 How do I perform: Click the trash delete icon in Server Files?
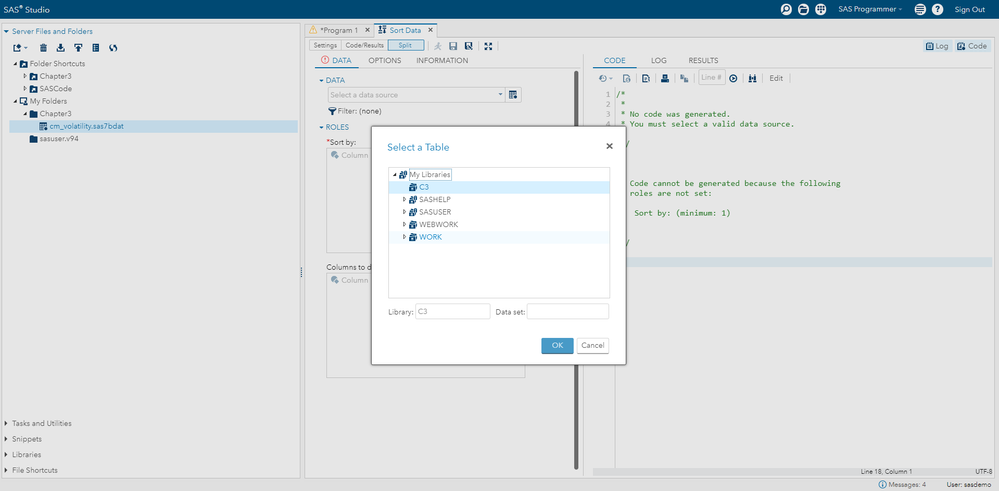43,47
